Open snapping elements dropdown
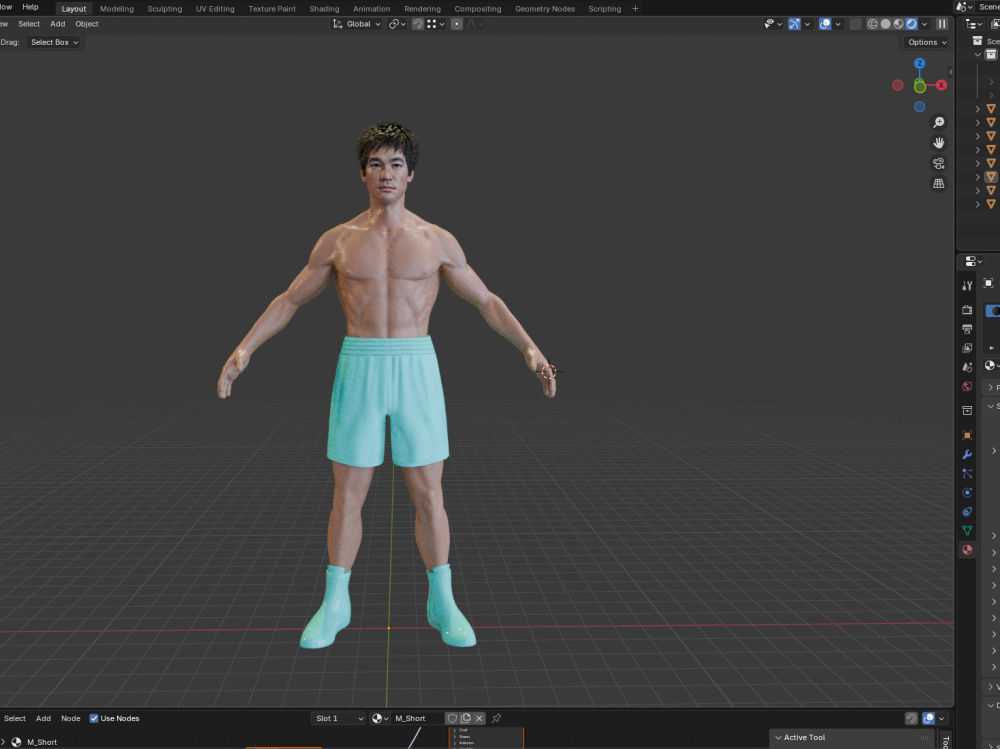Viewport: 1000px width, 749px height. click(x=436, y=24)
